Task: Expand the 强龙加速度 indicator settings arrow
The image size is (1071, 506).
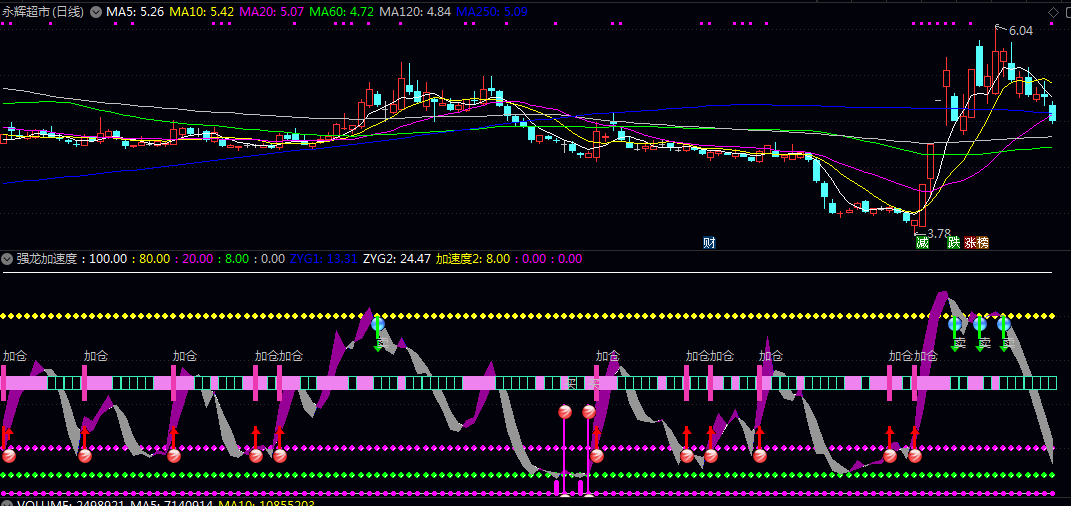Action: (x=8, y=258)
